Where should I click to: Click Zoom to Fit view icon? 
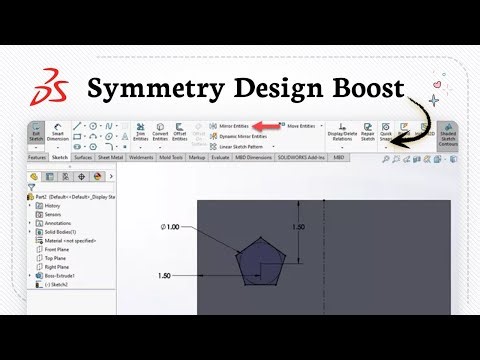(385, 159)
